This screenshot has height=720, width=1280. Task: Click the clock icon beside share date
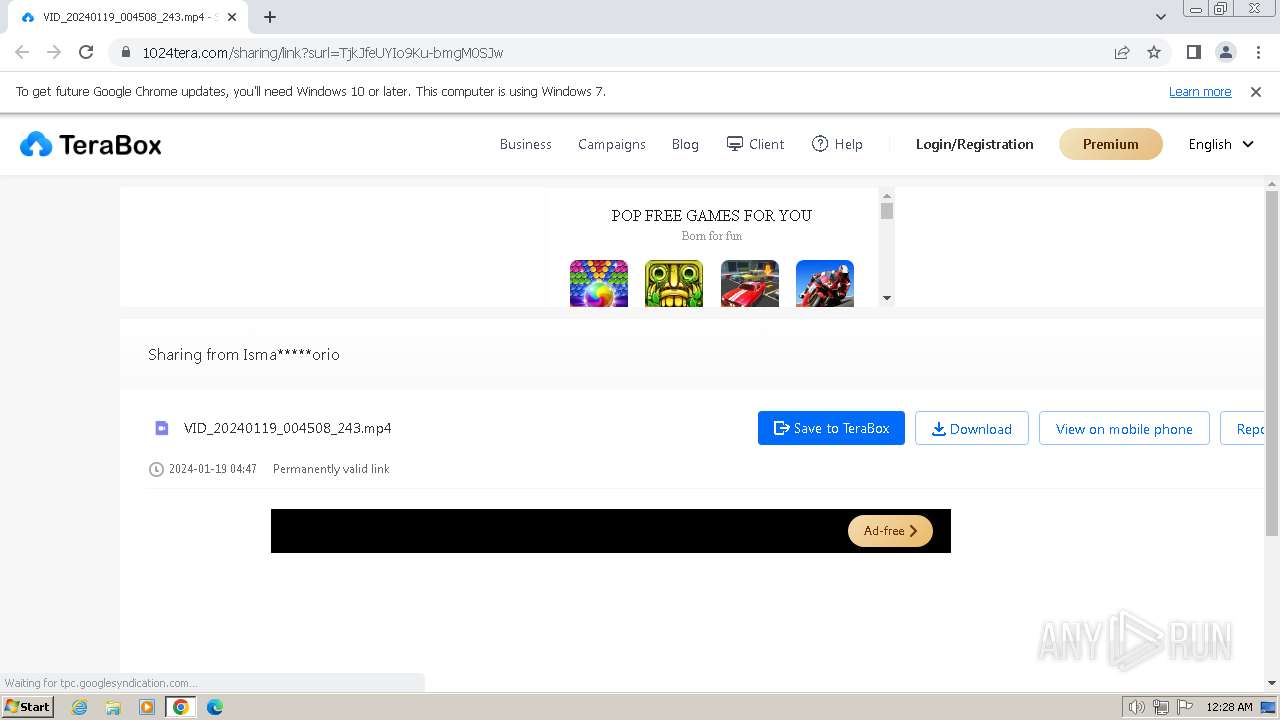pos(156,469)
